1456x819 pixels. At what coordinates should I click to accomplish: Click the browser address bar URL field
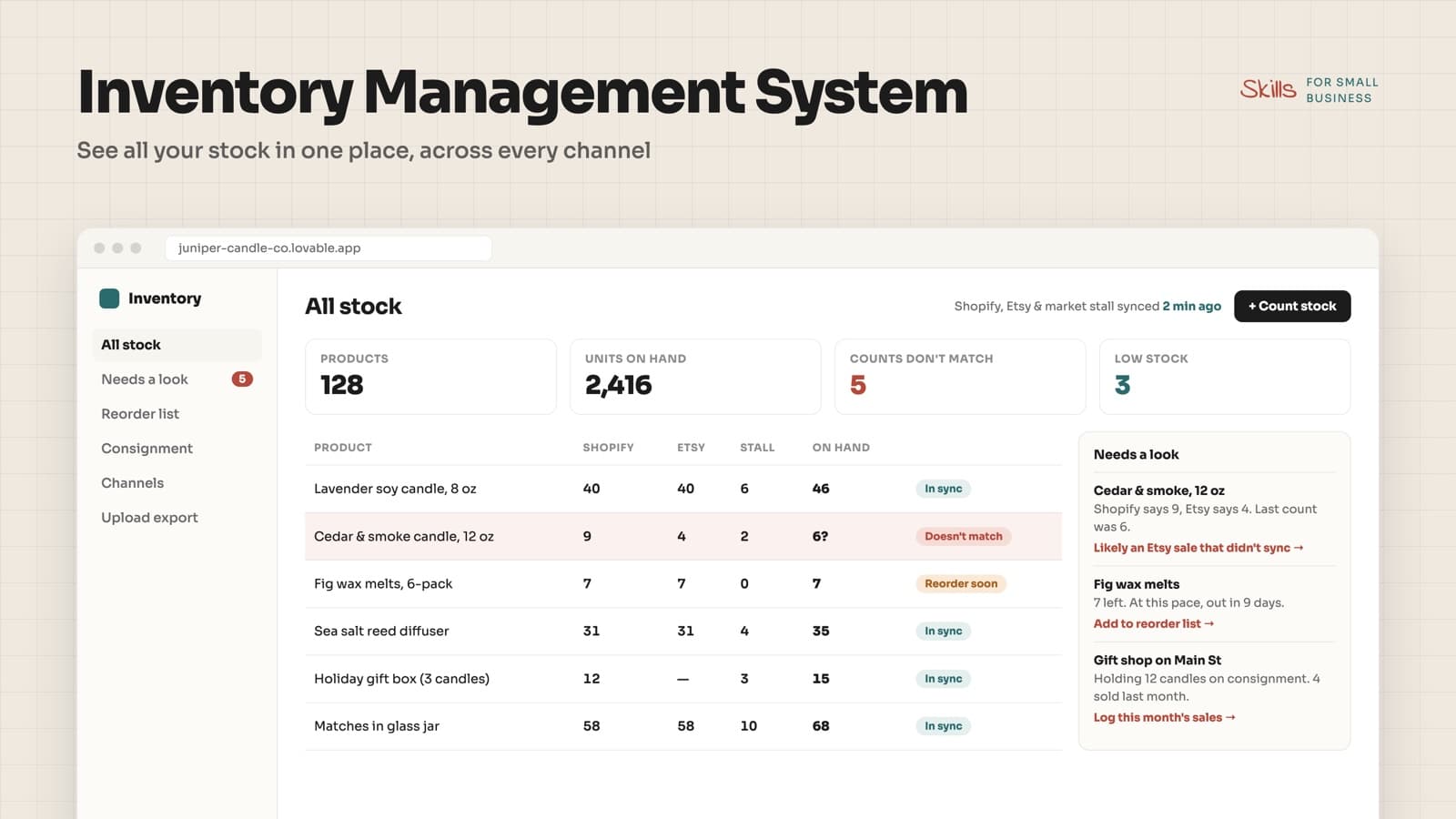coord(329,248)
